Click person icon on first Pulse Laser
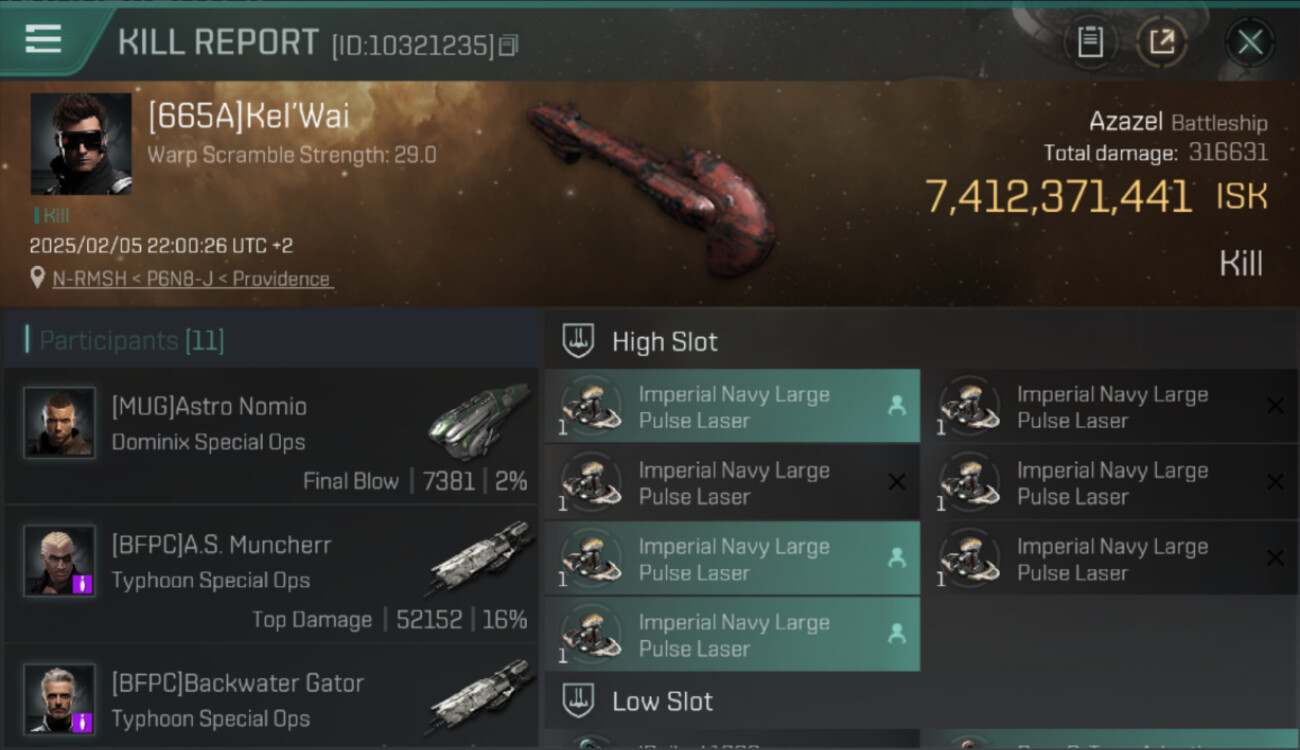The image size is (1300, 750). (897, 406)
